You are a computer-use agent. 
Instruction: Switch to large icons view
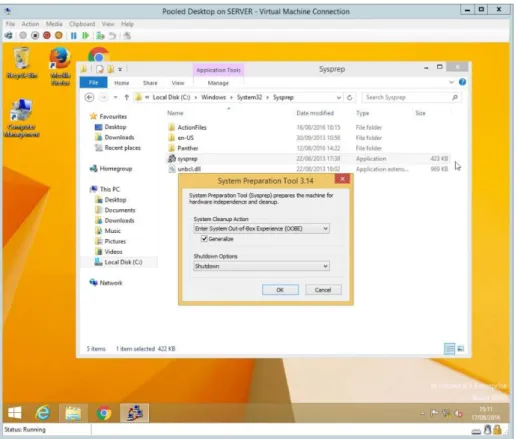tap(461, 349)
